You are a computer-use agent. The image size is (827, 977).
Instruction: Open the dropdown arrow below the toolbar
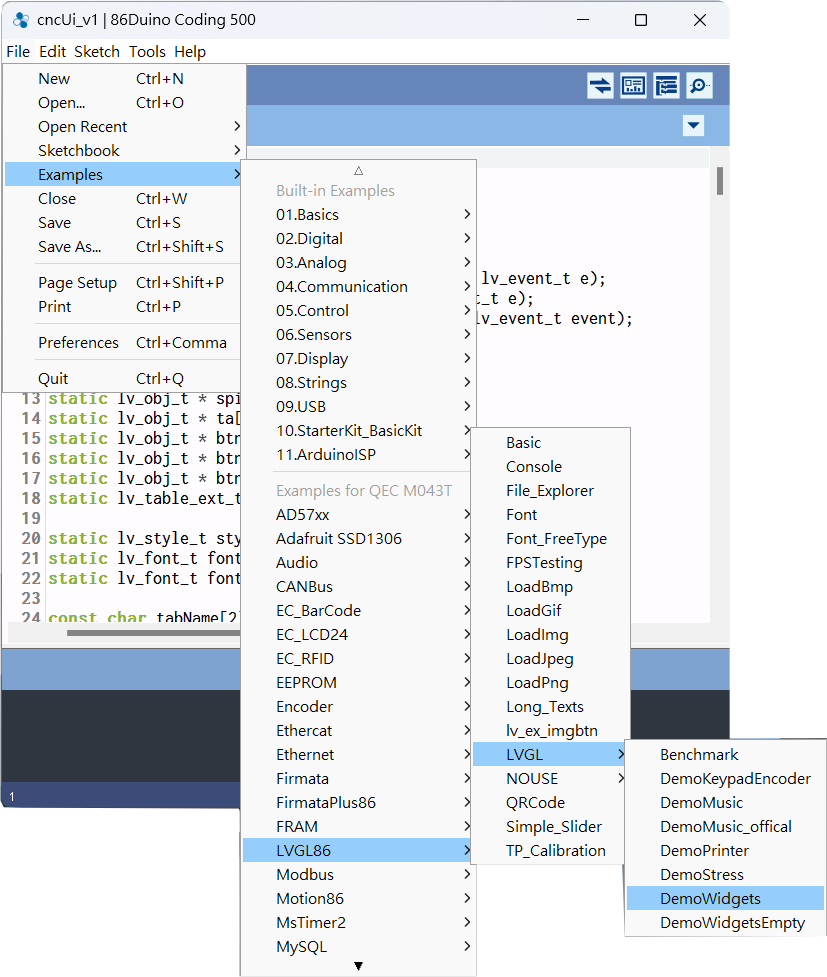[x=693, y=126]
